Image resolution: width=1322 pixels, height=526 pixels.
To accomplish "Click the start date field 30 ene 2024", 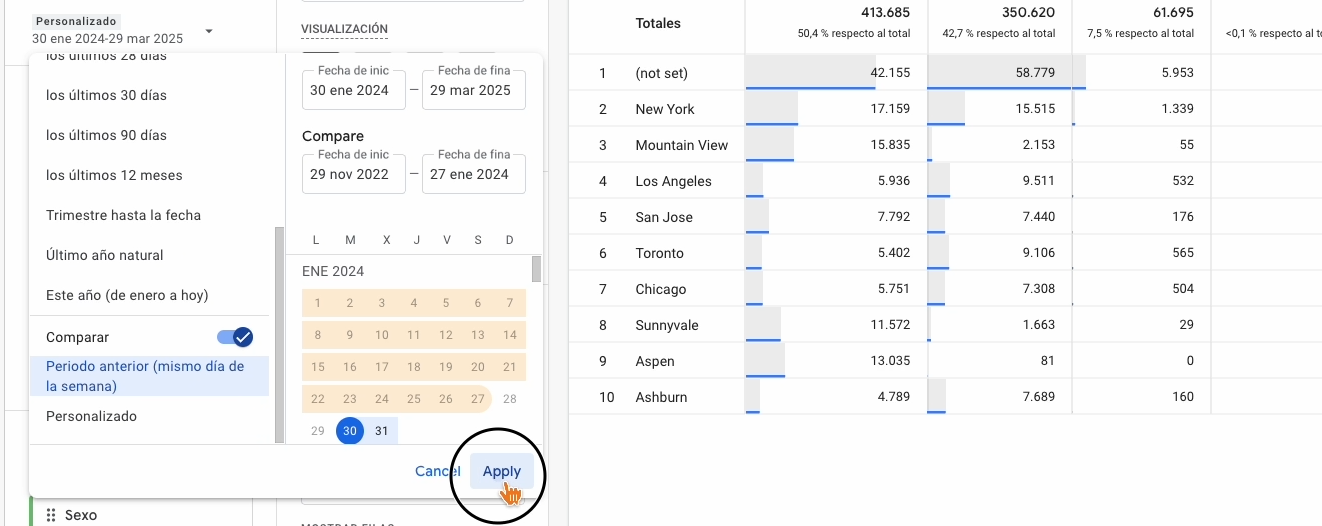I will point(352,90).
